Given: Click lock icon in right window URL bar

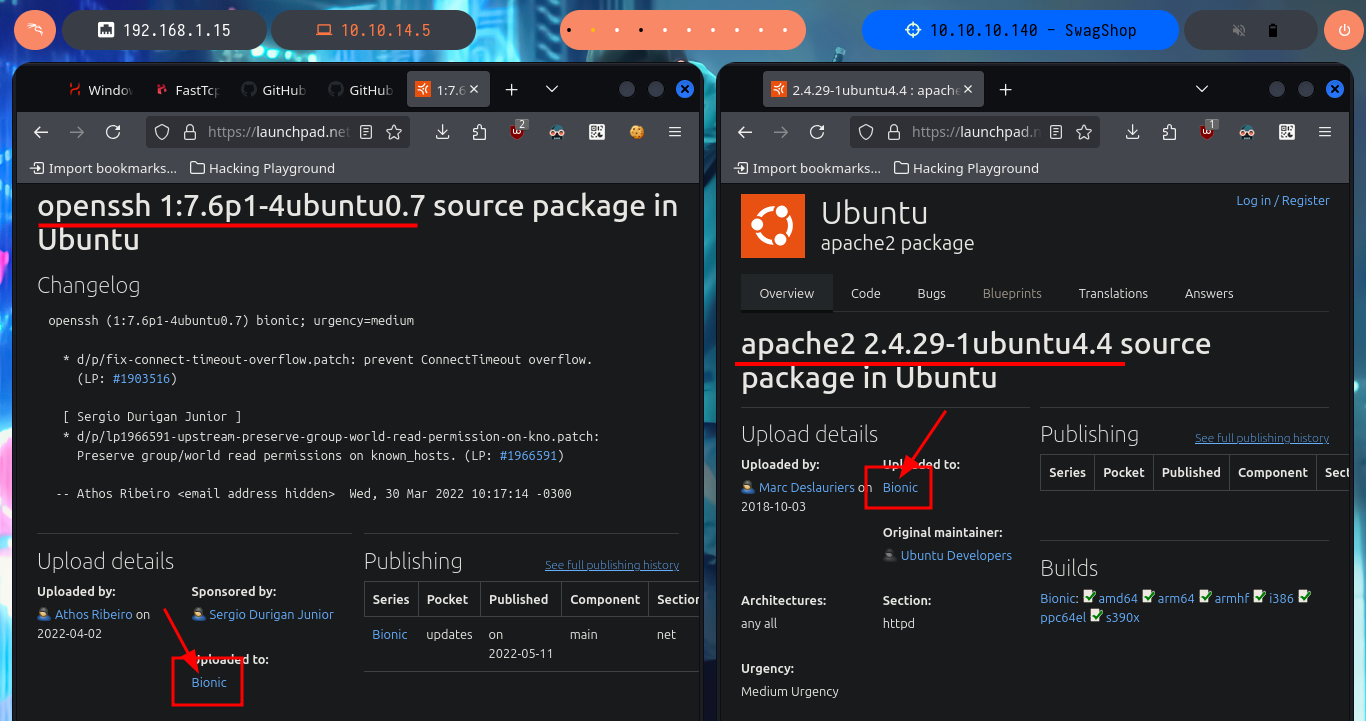Looking at the screenshot, I should [893, 132].
